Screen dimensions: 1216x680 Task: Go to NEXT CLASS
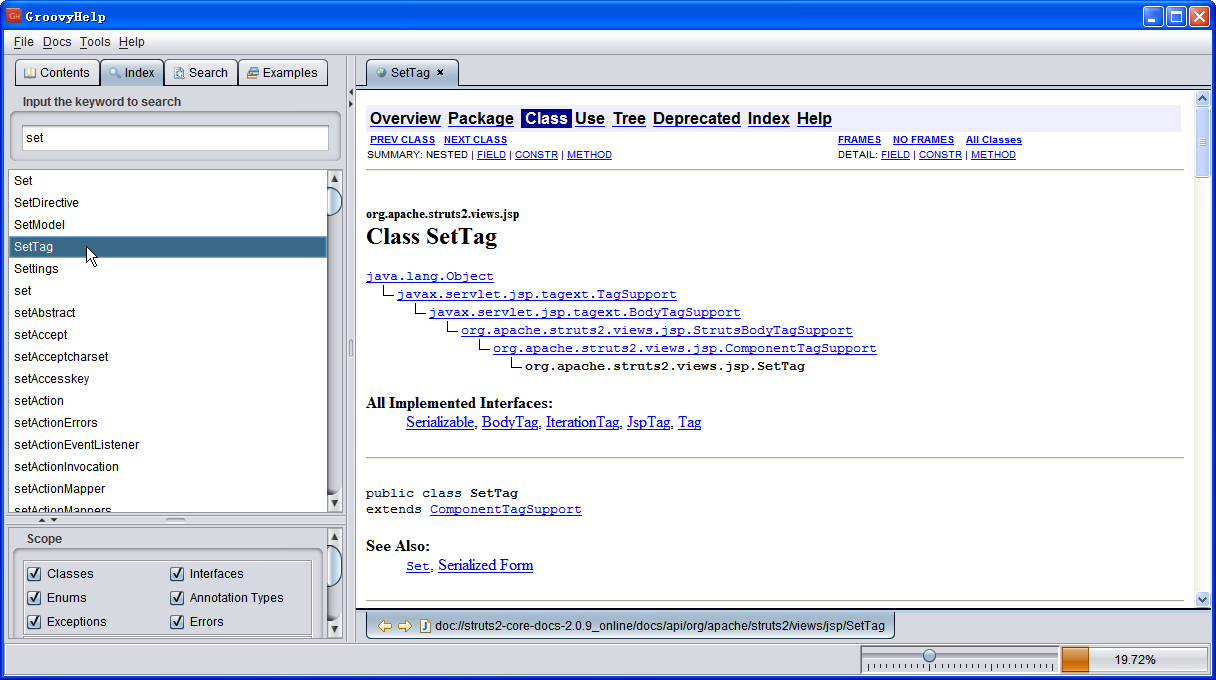pos(475,140)
